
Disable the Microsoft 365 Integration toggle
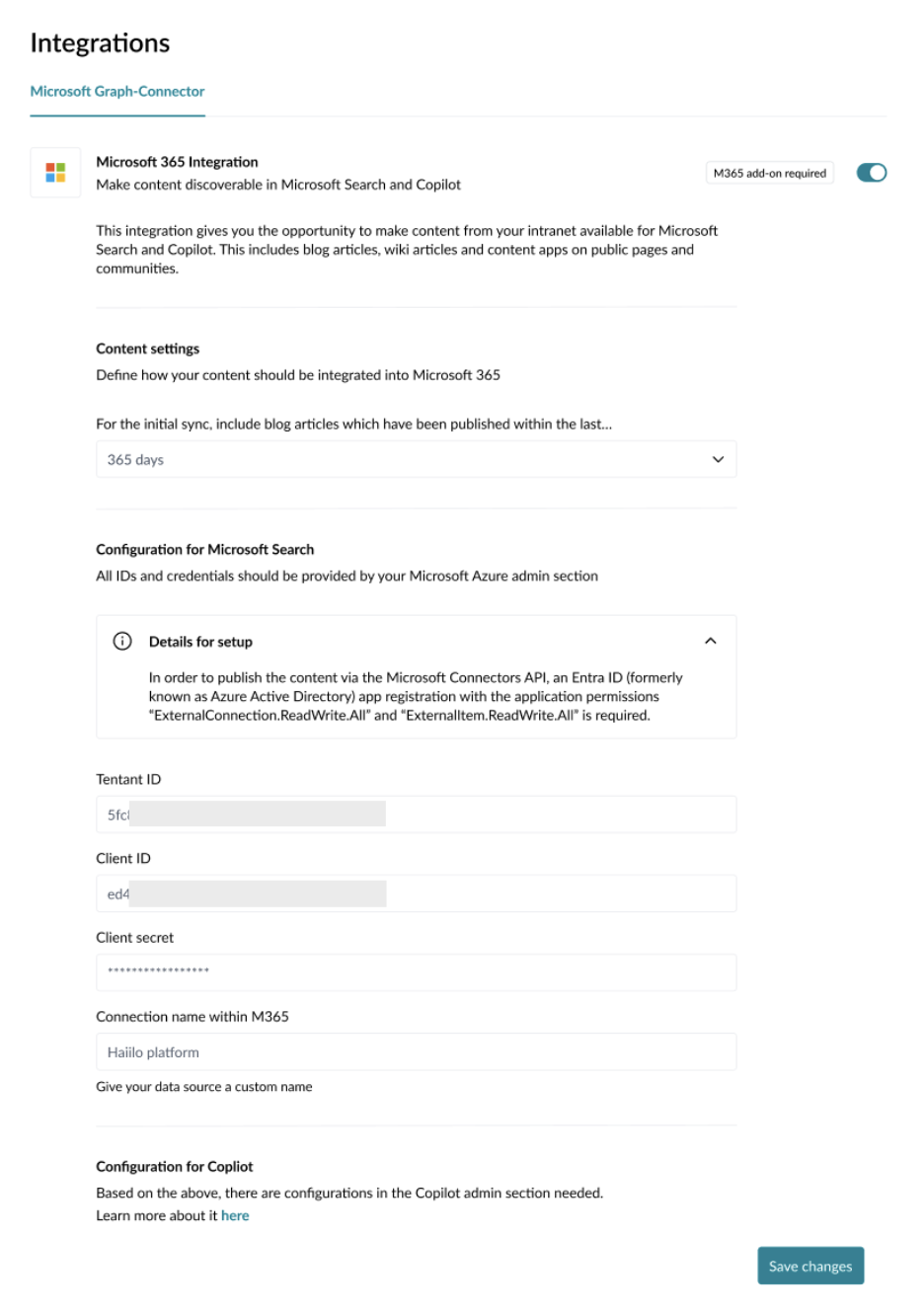coord(871,173)
